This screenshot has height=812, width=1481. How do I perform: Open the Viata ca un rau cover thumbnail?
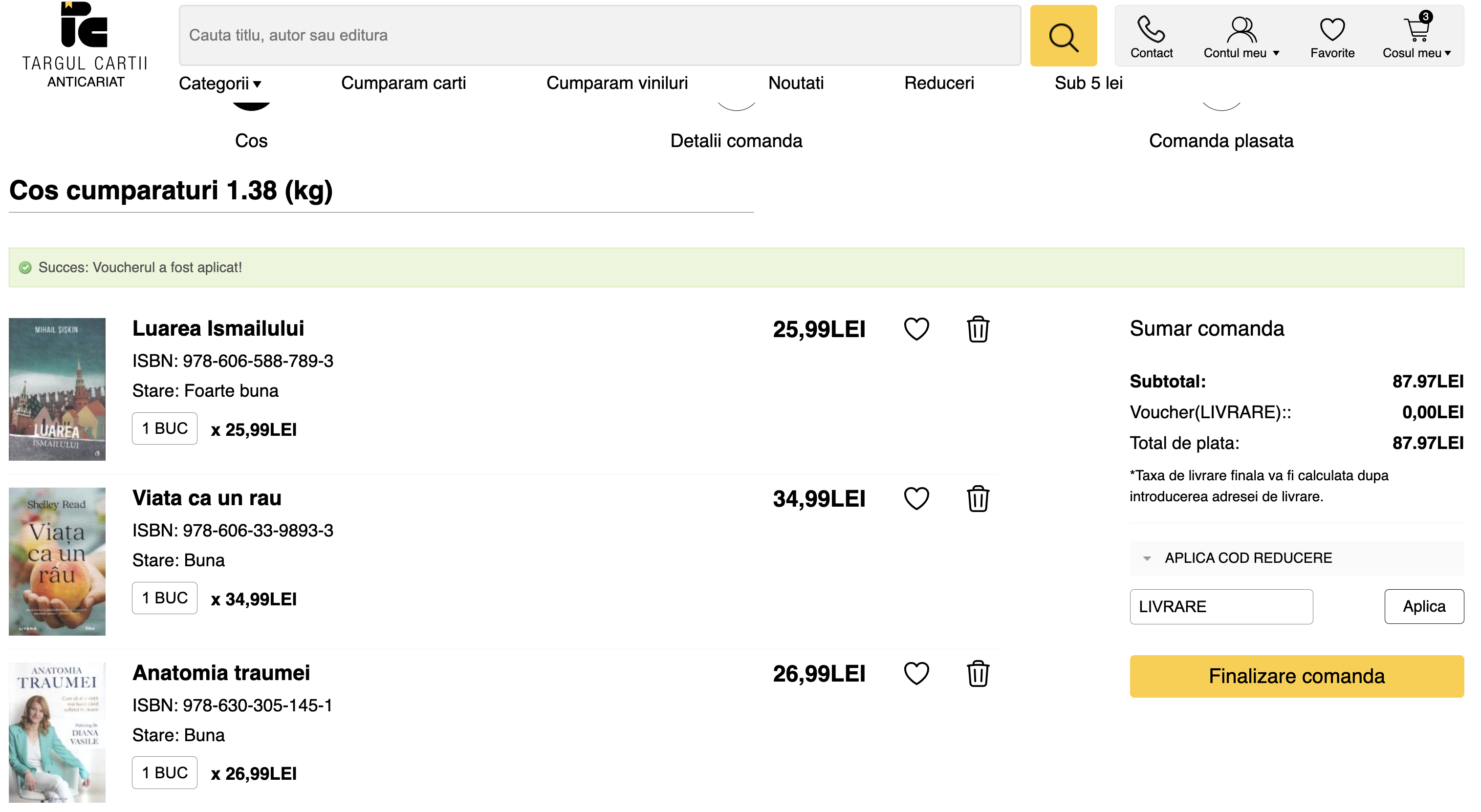57,561
